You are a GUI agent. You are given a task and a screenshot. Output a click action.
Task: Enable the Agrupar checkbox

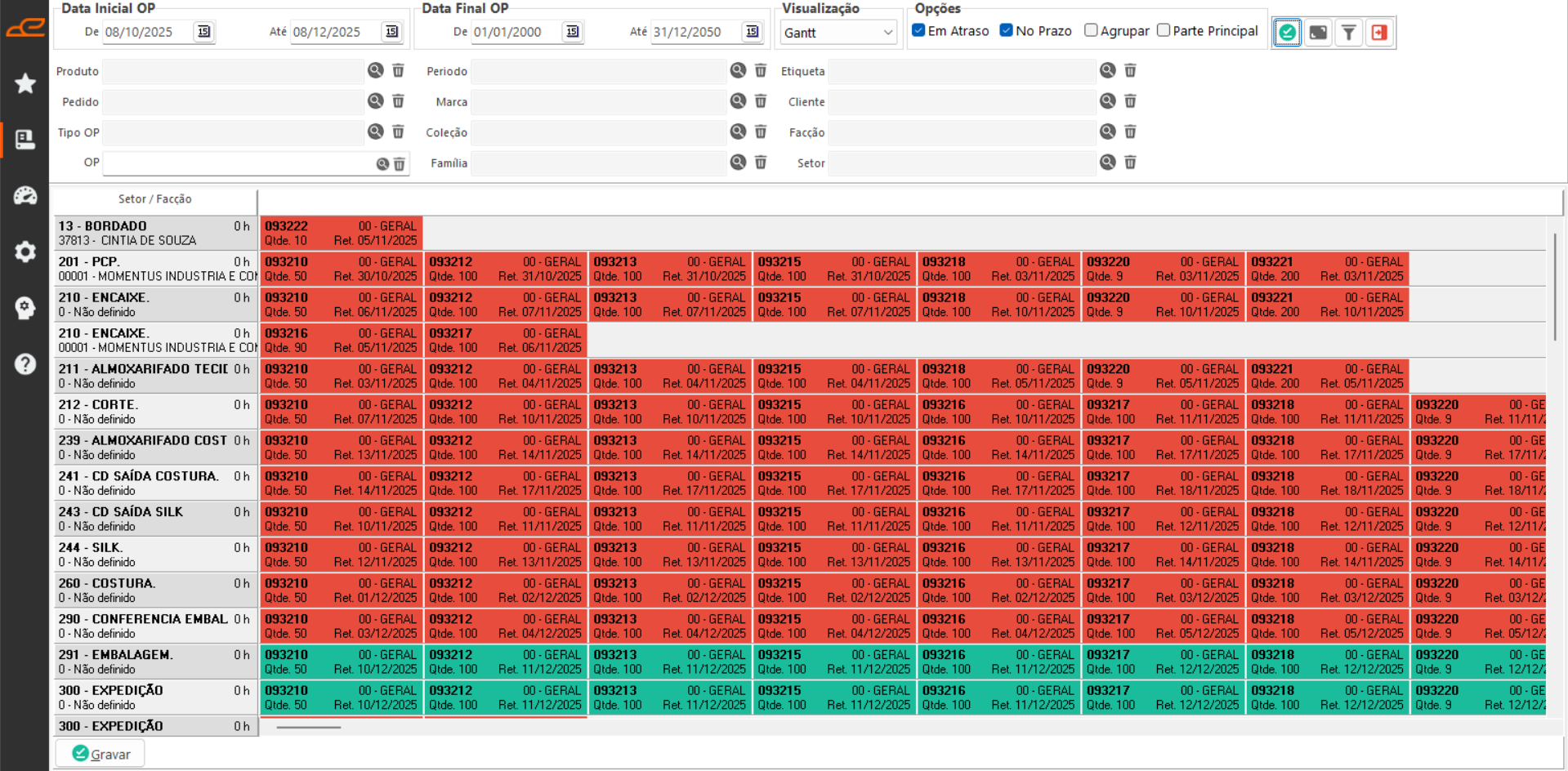(1091, 30)
